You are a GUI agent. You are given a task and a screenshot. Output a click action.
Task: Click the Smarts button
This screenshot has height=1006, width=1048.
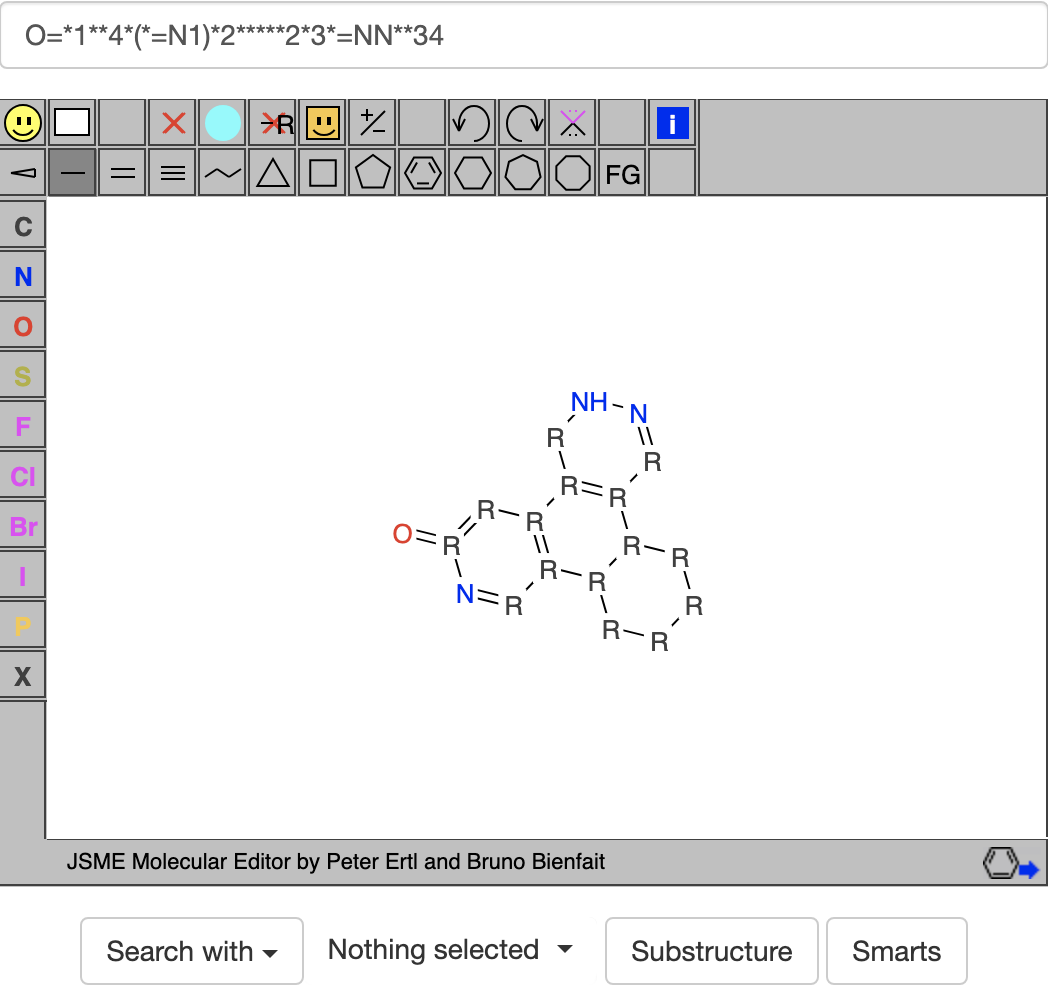point(896,951)
